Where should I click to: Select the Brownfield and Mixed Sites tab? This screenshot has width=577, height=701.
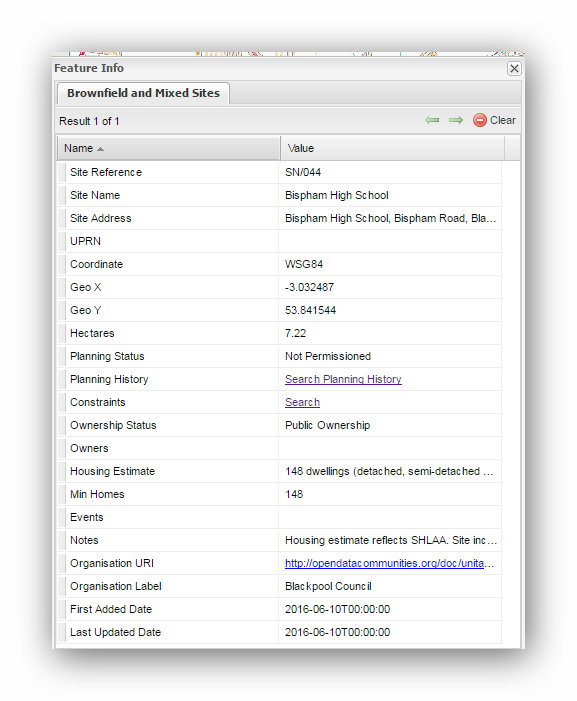click(143, 93)
